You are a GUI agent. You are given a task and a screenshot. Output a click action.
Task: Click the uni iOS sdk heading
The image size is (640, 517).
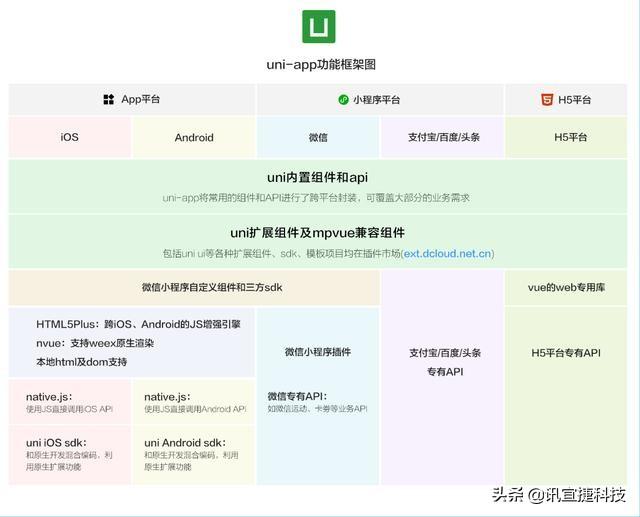pos(56,443)
